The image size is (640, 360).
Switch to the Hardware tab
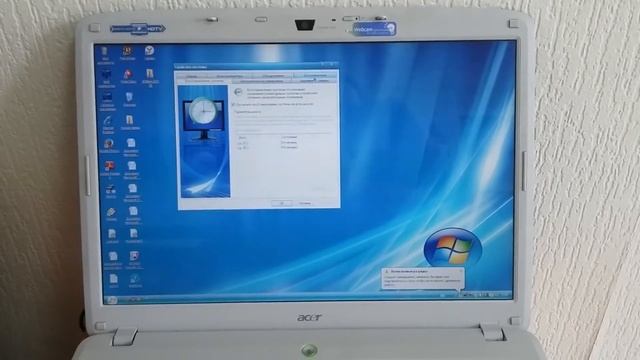pos(273,76)
